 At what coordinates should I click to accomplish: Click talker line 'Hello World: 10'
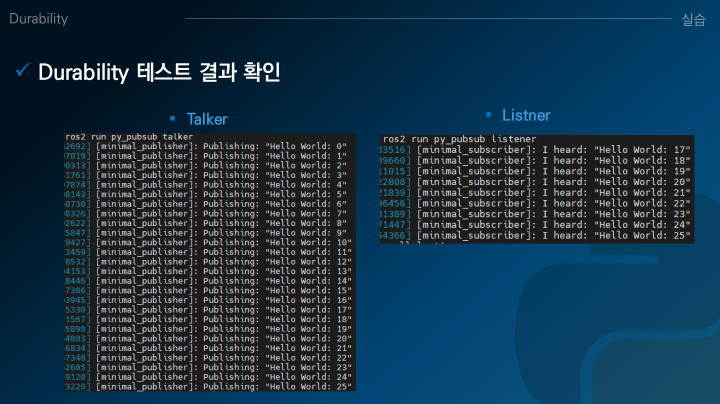coord(208,243)
